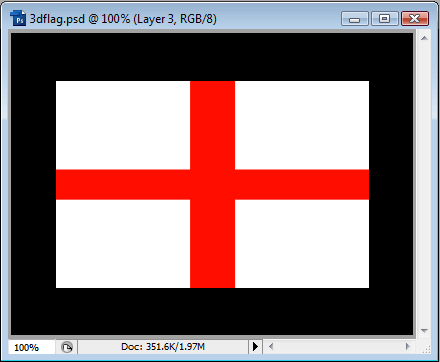Click the horizontal scrollbar right arrow
The height and width of the screenshot is (362, 440).
click(x=408, y=347)
